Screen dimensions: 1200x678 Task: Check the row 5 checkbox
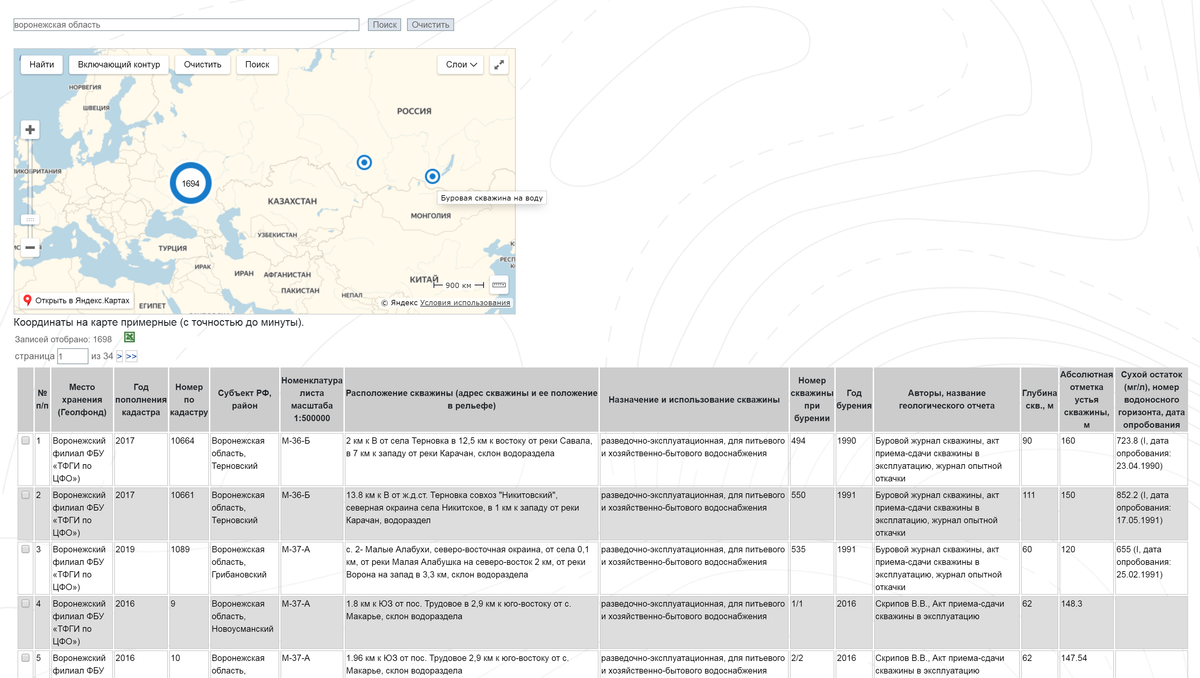[26, 658]
